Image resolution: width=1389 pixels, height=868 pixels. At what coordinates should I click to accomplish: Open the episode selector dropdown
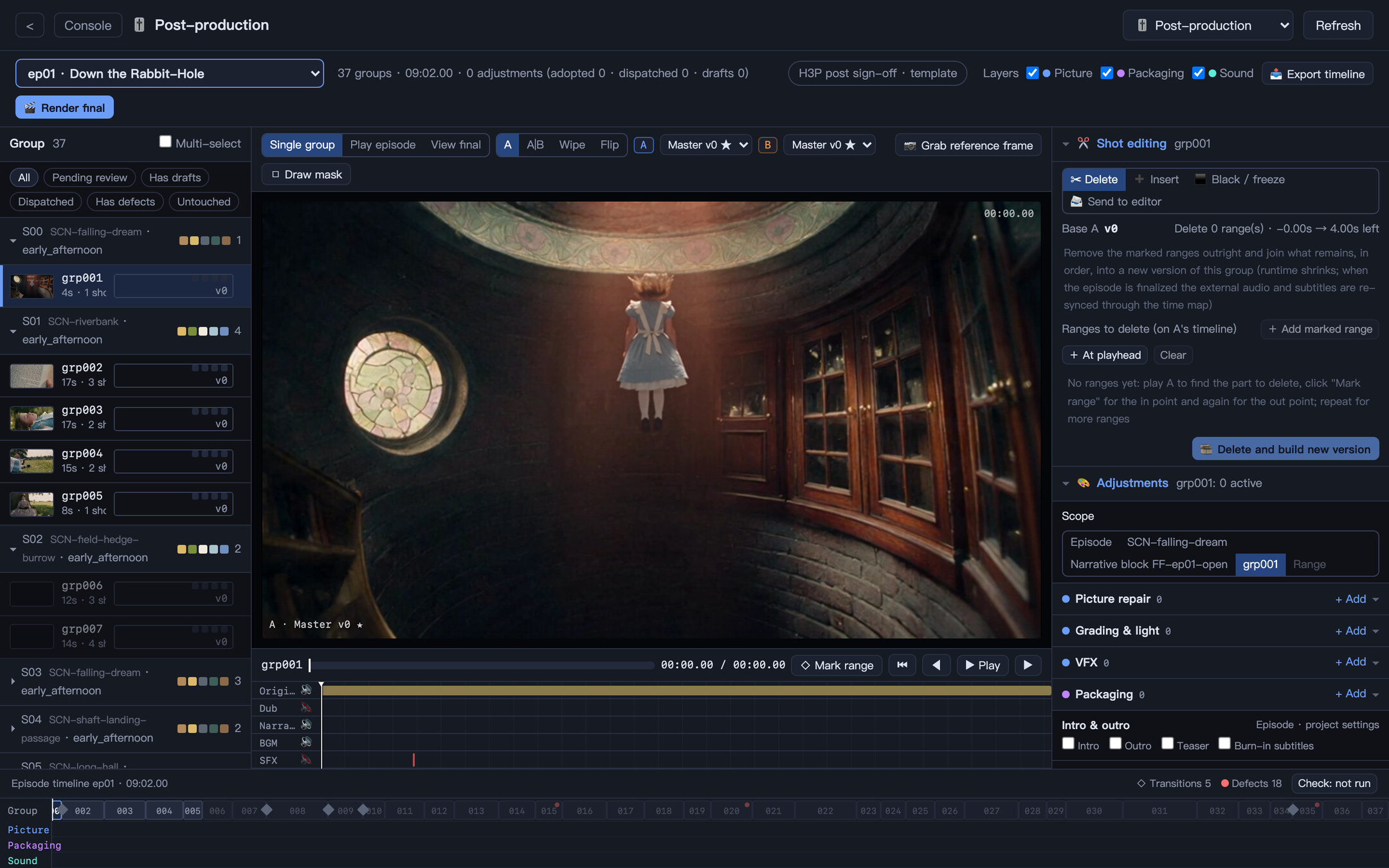click(170, 73)
